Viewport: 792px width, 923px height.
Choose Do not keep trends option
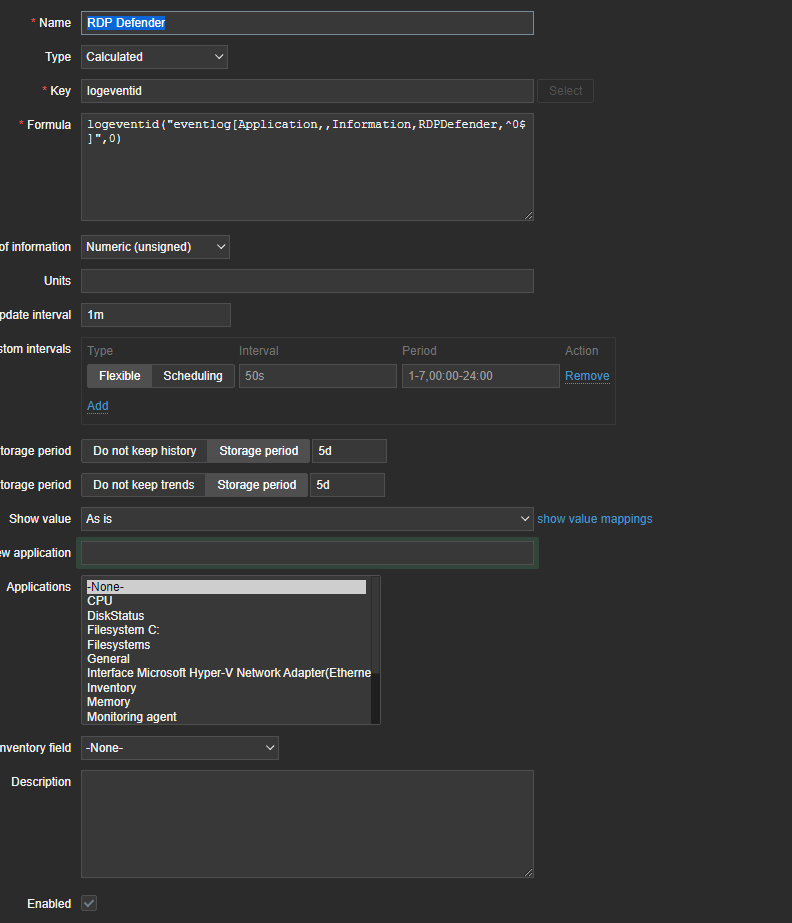point(143,485)
